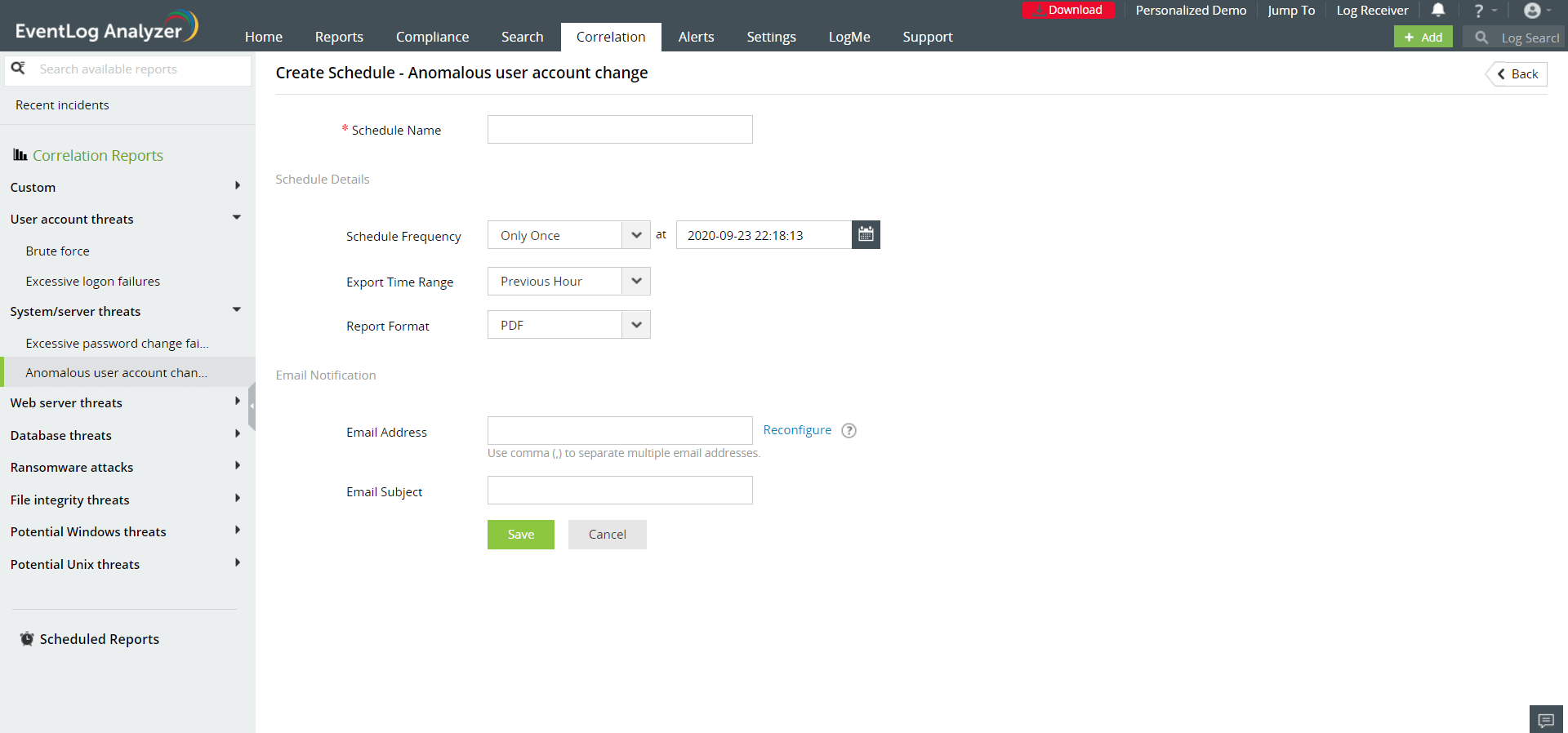
Task: Click the Scheduled Reports clock icon
Action: (27, 638)
